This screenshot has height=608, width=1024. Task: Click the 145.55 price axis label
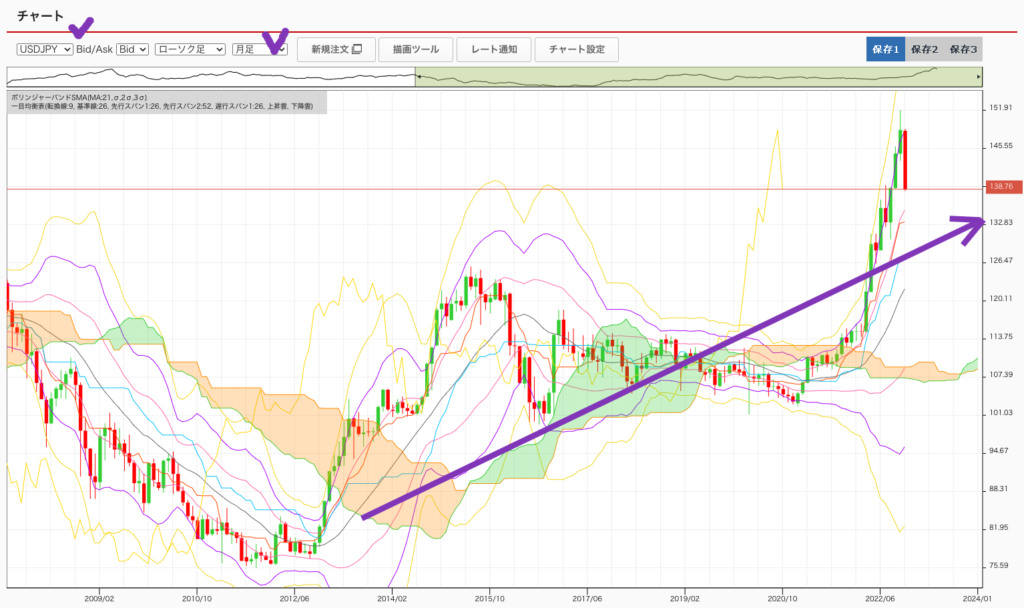coord(1000,146)
